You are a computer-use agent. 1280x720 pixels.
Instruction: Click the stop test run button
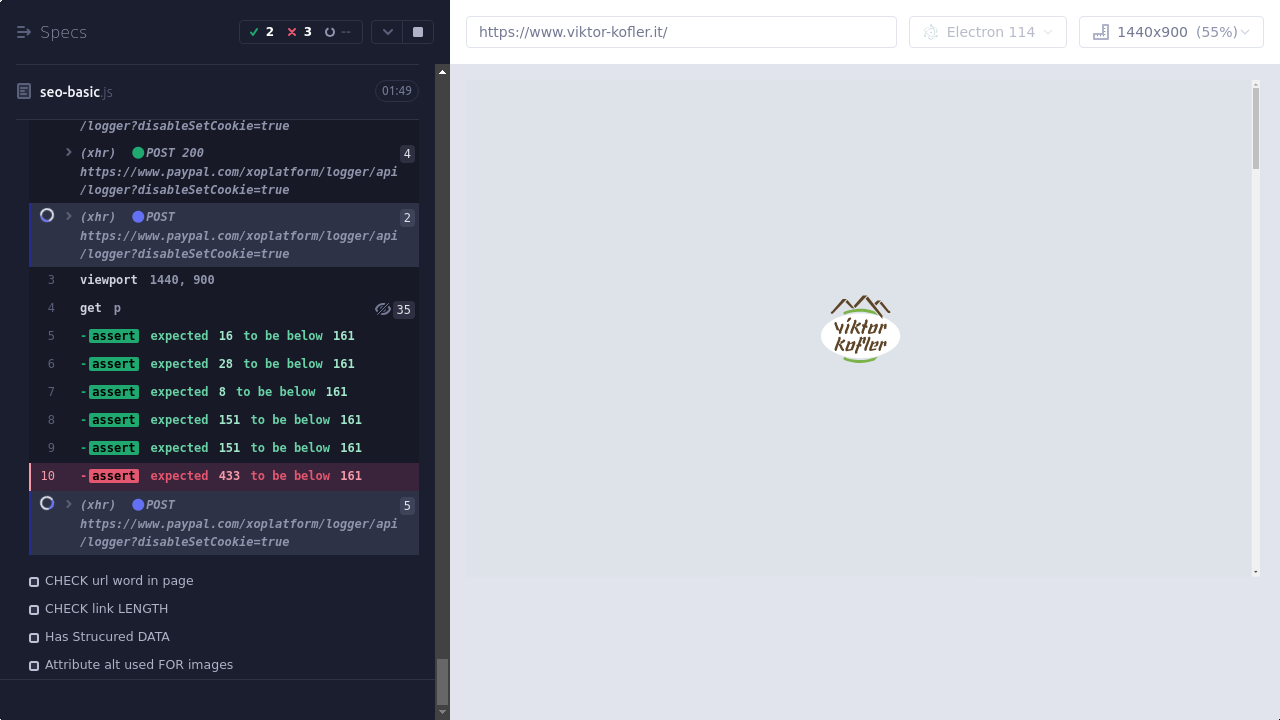(x=418, y=32)
